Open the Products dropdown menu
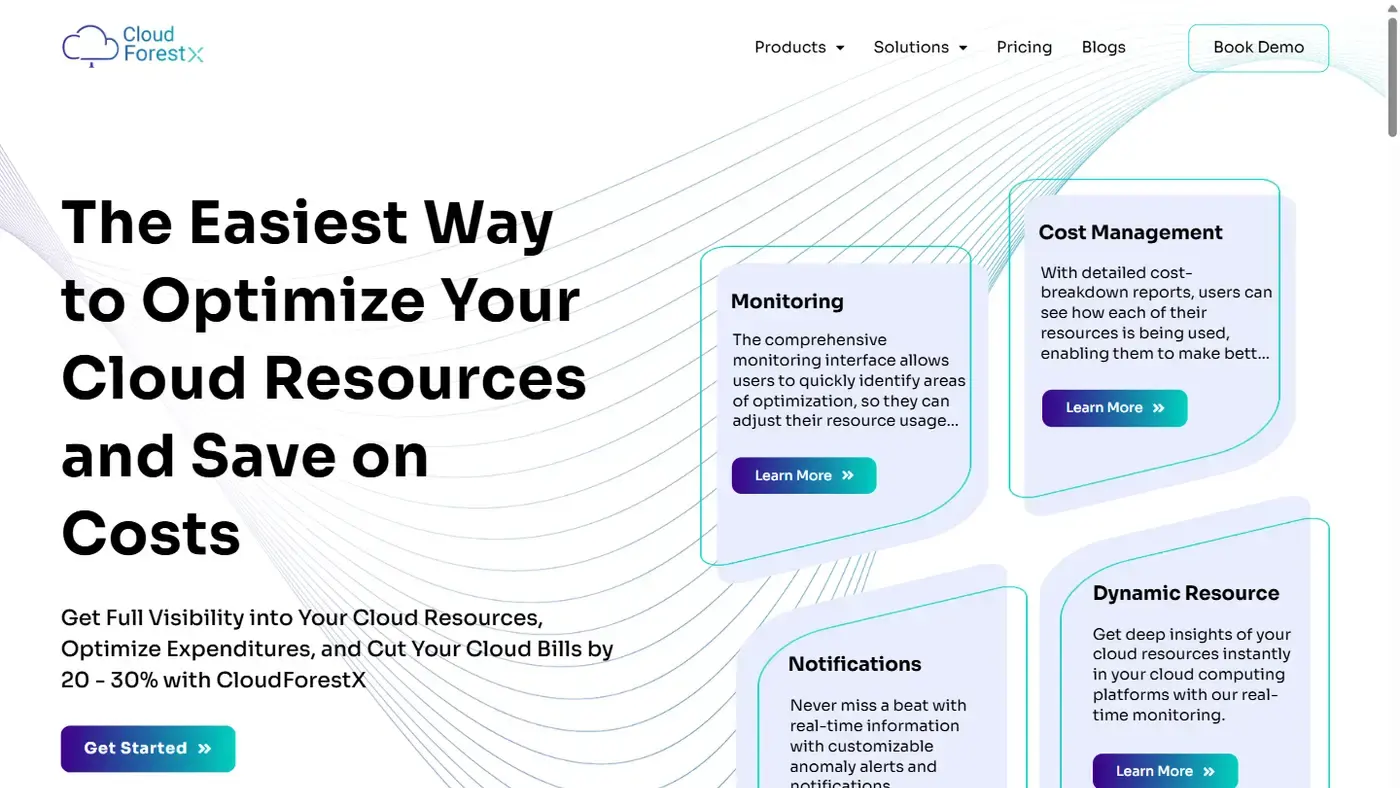Viewport: 1400px width, 788px height. (799, 47)
